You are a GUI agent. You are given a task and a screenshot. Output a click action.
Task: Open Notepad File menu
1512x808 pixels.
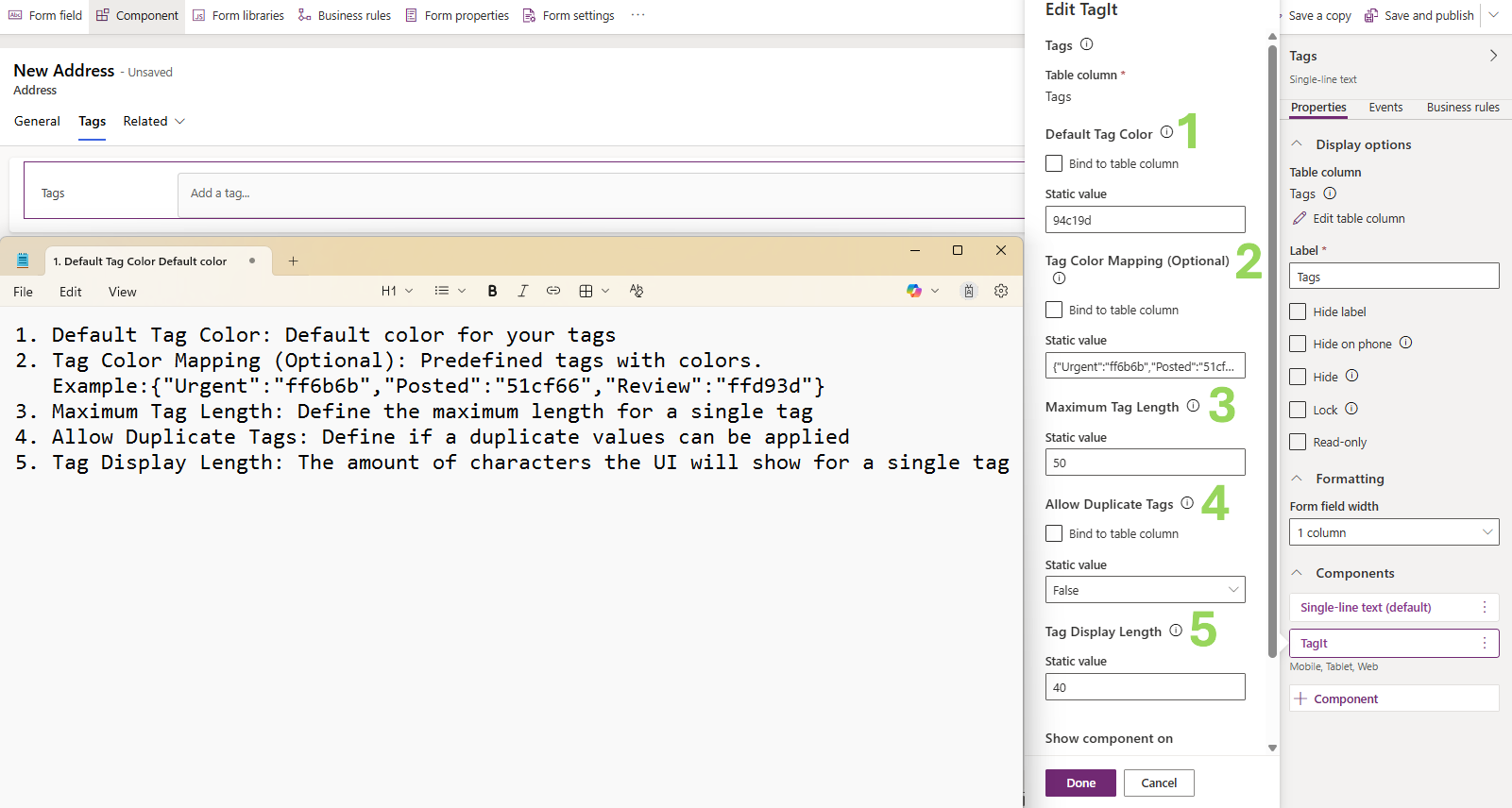pos(24,292)
